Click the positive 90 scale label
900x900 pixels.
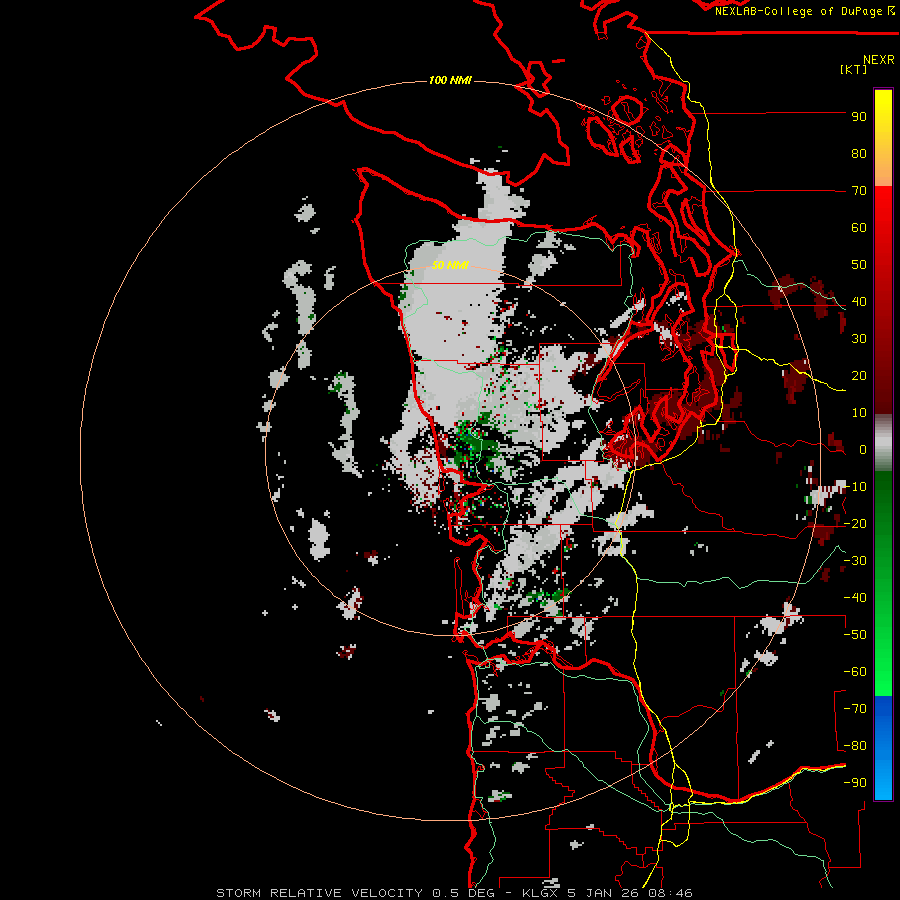coord(859,117)
